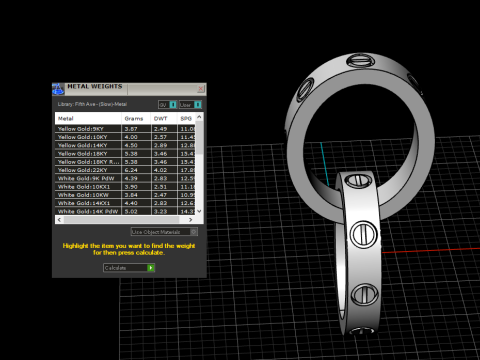Click the 3.87 grams cell

click(136, 129)
